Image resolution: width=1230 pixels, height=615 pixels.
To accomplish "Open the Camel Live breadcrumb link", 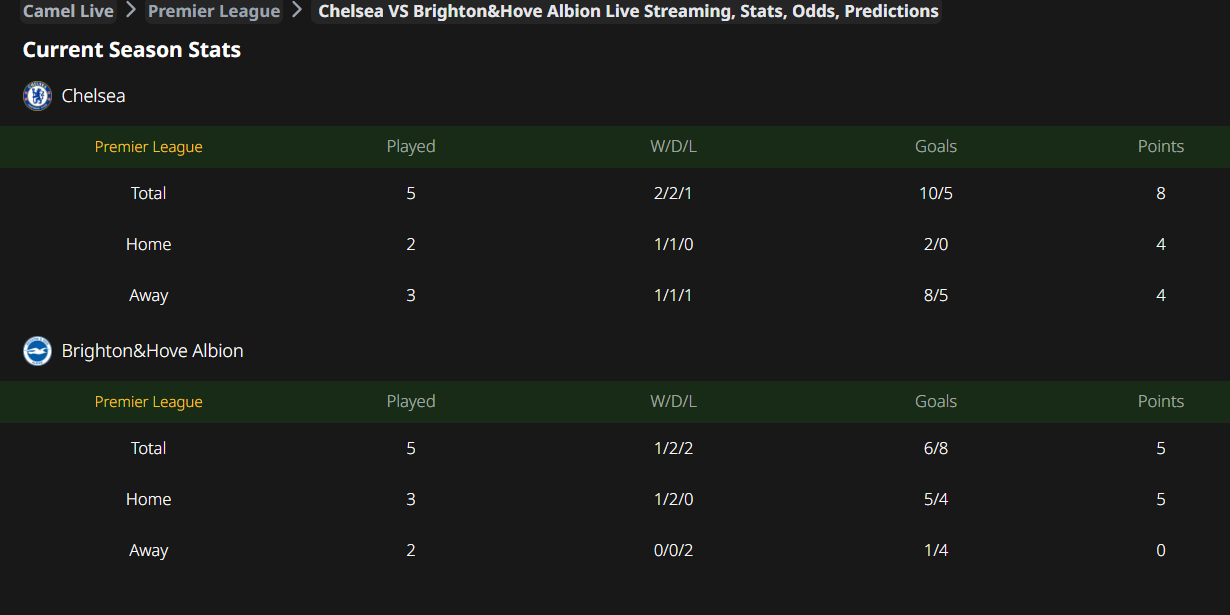I will (68, 11).
